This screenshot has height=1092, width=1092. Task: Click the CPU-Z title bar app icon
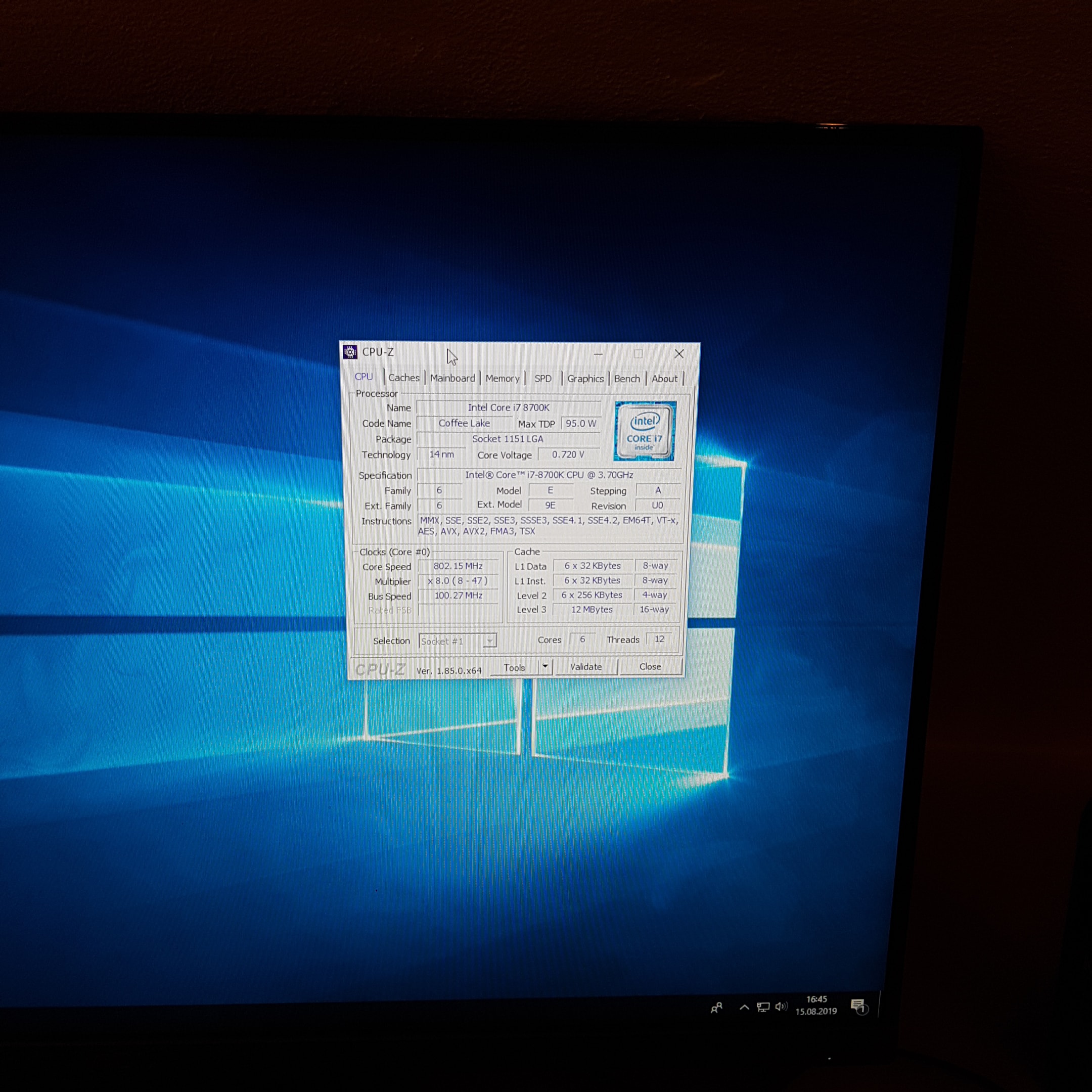[350, 352]
